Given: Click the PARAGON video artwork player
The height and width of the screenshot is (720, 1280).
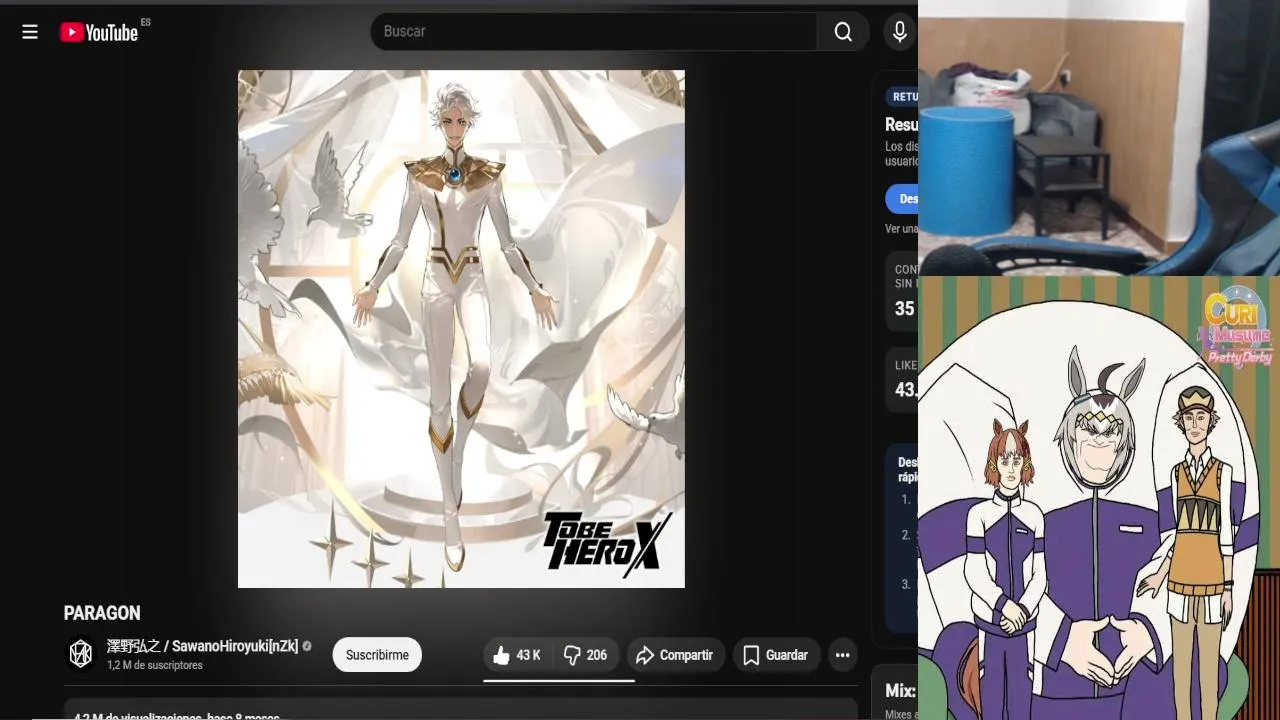Looking at the screenshot, I should (461, 329).
